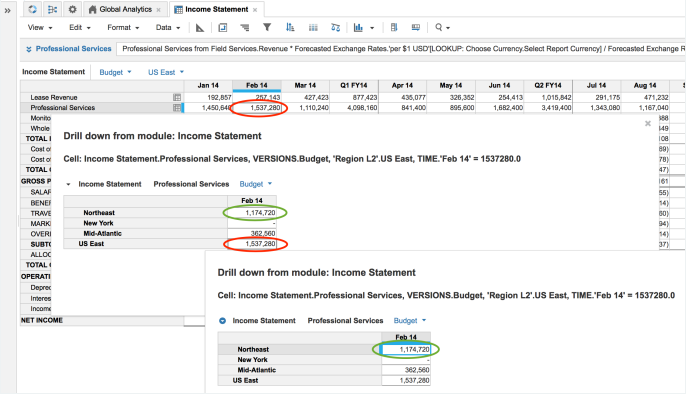Screen dimensions: 686x394
Task: Open the Data menu
Action: coord(168,28)
